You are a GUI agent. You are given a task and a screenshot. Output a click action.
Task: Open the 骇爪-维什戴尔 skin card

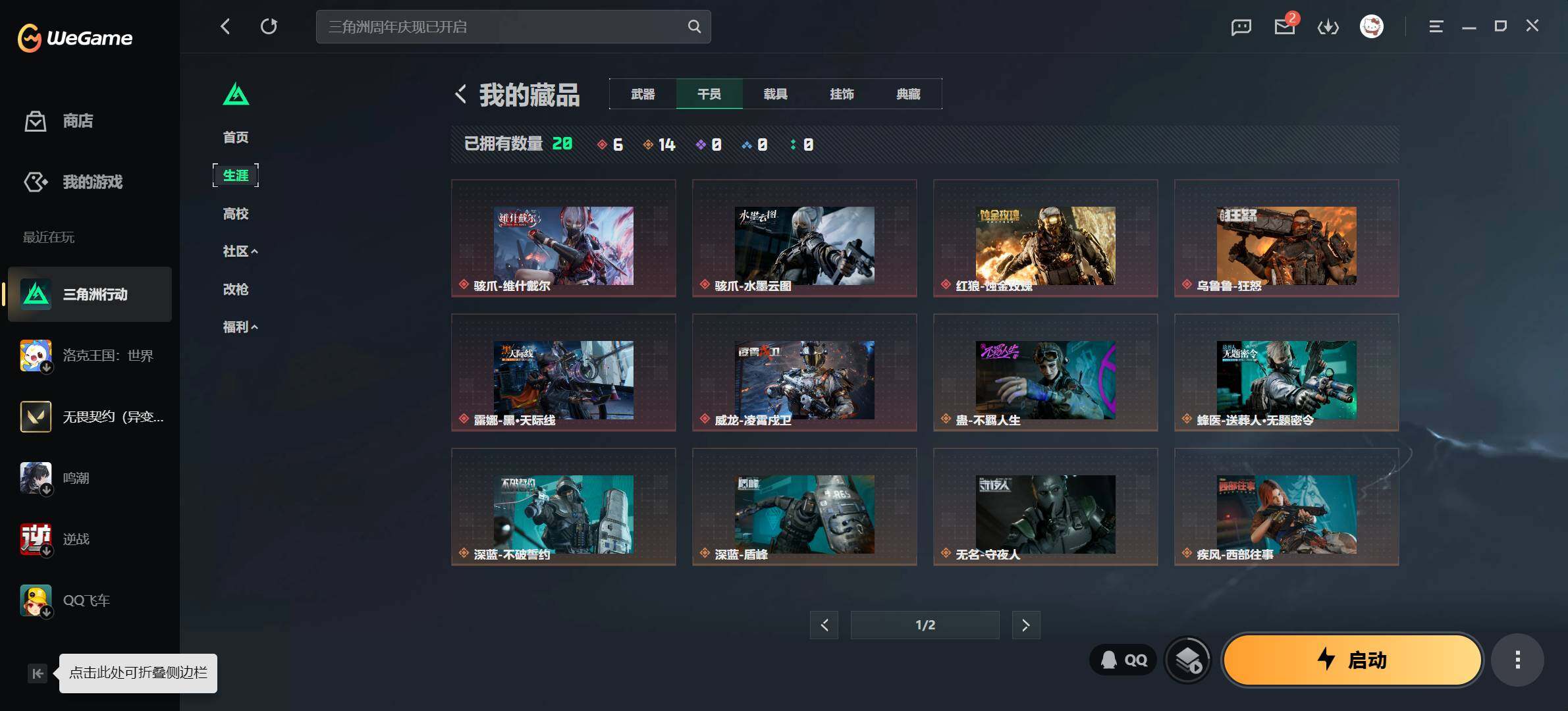(x=564, y=238)
